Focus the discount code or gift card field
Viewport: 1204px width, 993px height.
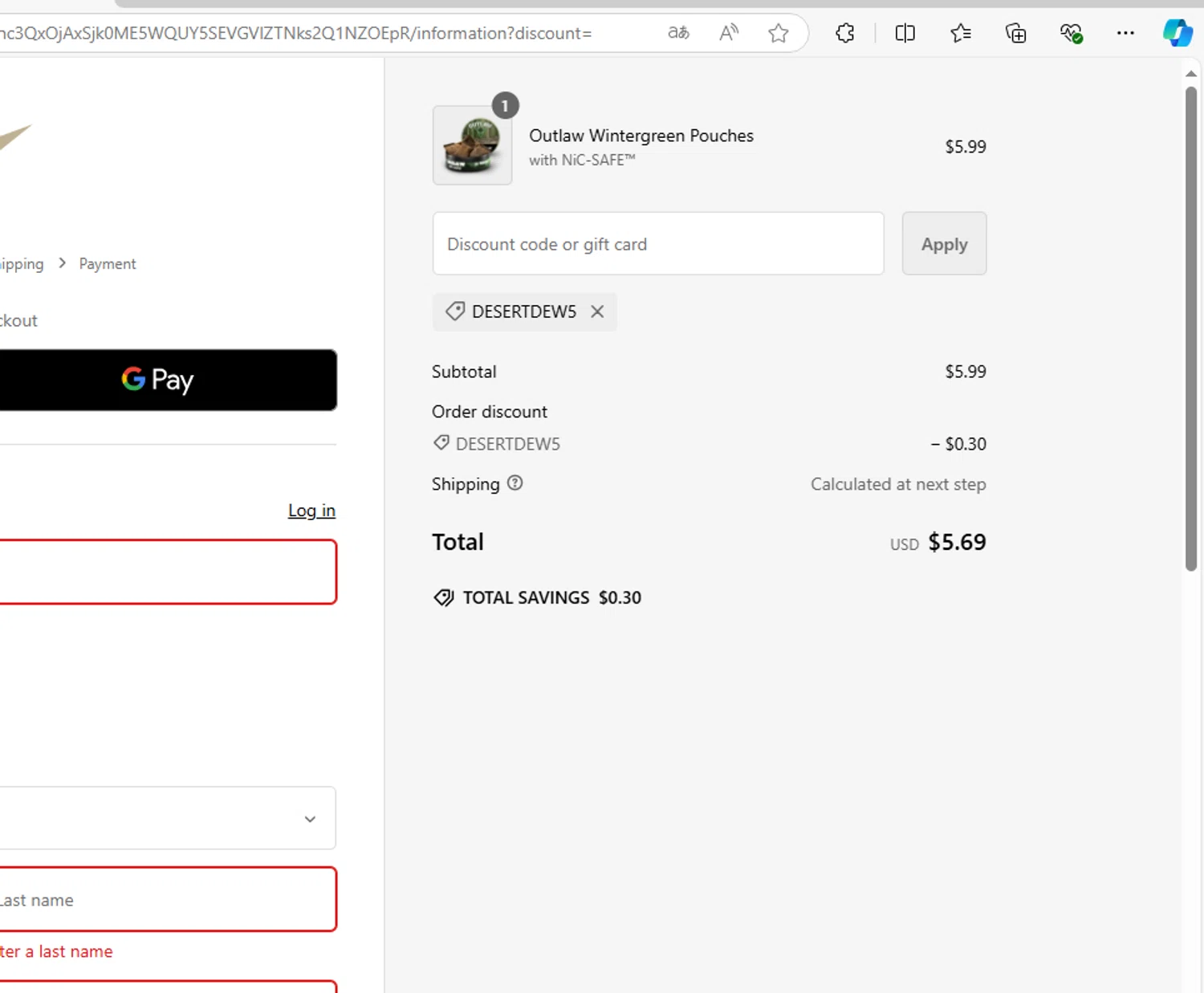click(657, 244)
